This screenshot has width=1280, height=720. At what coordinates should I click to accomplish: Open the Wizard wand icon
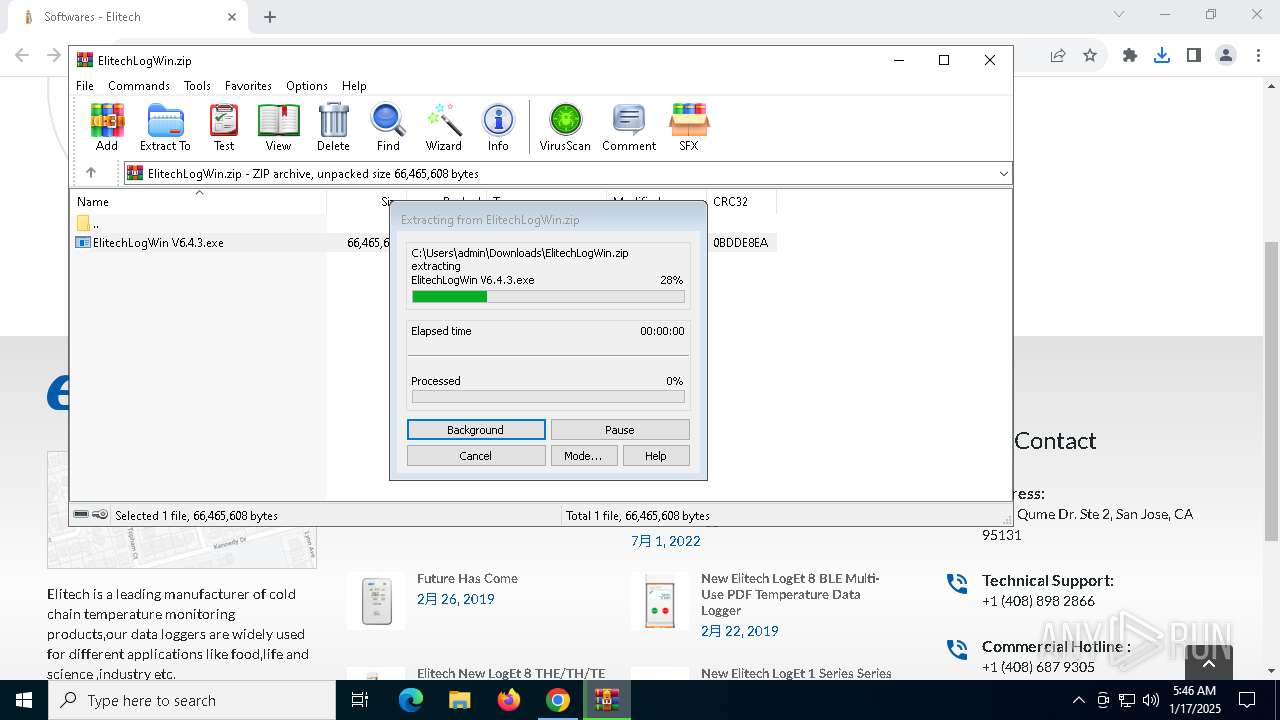point(443,127)
